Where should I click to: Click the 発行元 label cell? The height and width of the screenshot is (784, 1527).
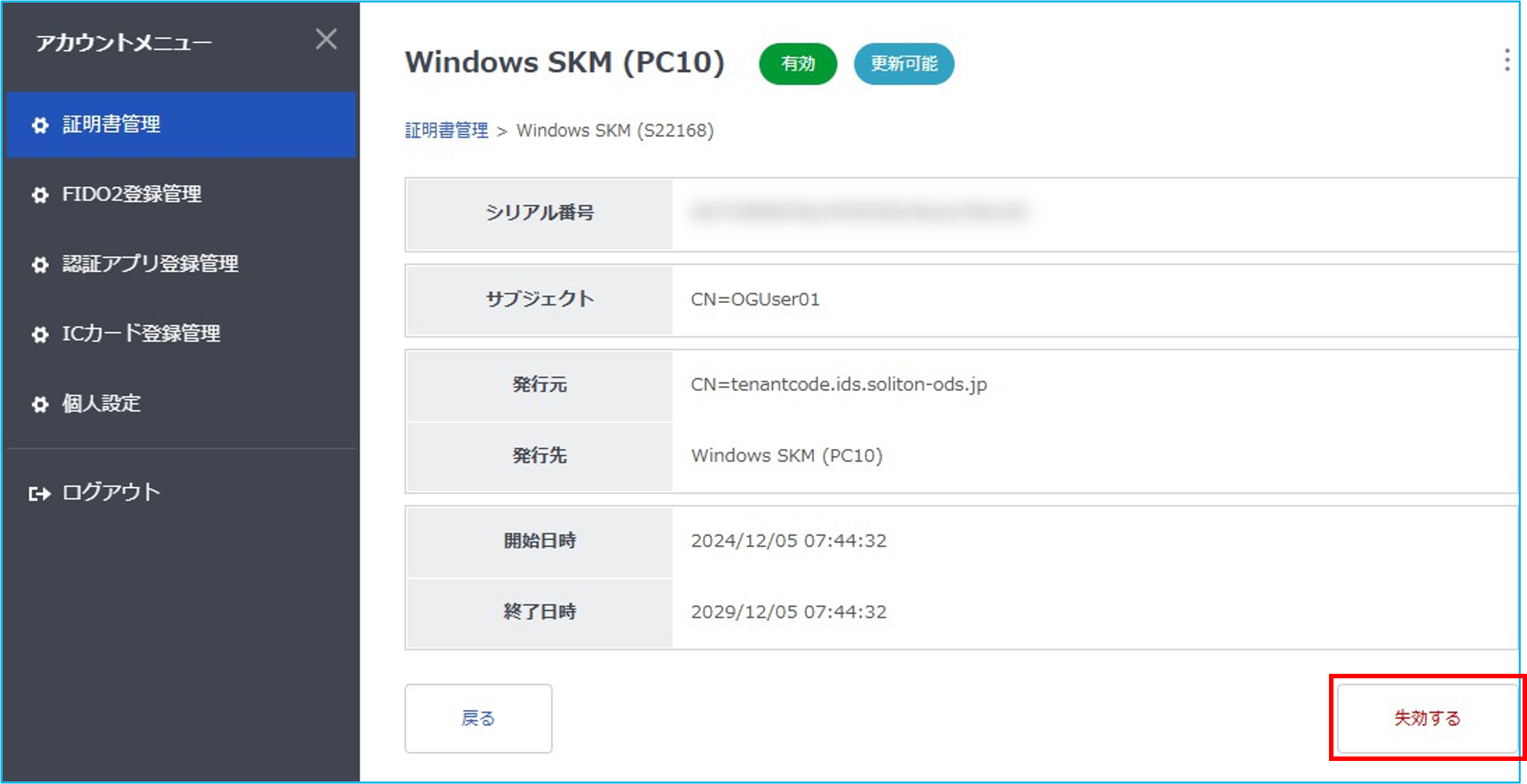(x=540, y=385)
